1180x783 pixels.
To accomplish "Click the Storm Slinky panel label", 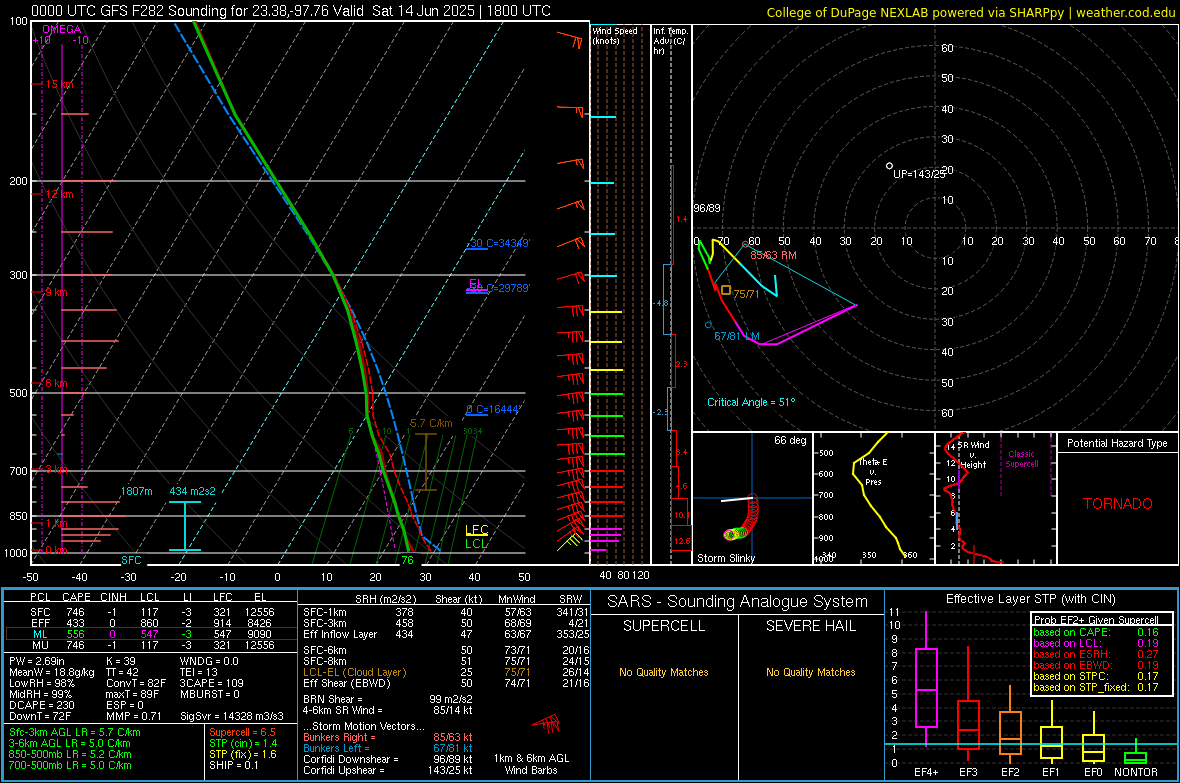I will [x=725, y=558].
